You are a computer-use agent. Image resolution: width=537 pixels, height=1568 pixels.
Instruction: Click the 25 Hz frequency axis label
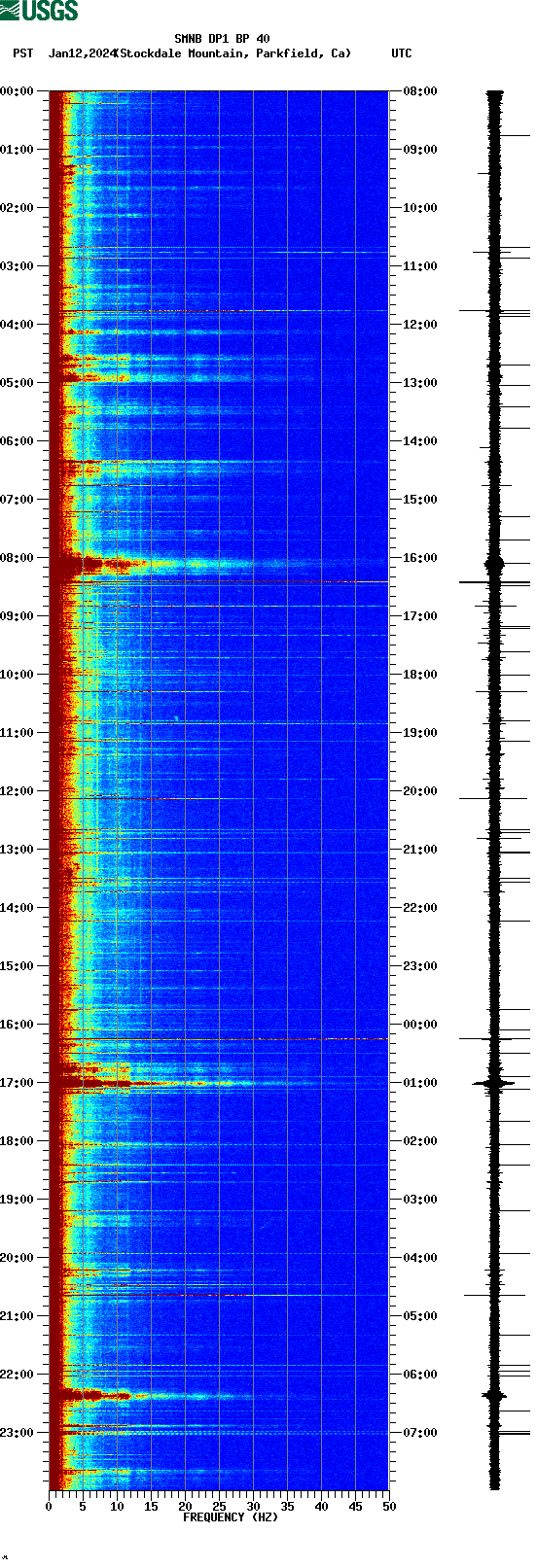click(219, 1507)
